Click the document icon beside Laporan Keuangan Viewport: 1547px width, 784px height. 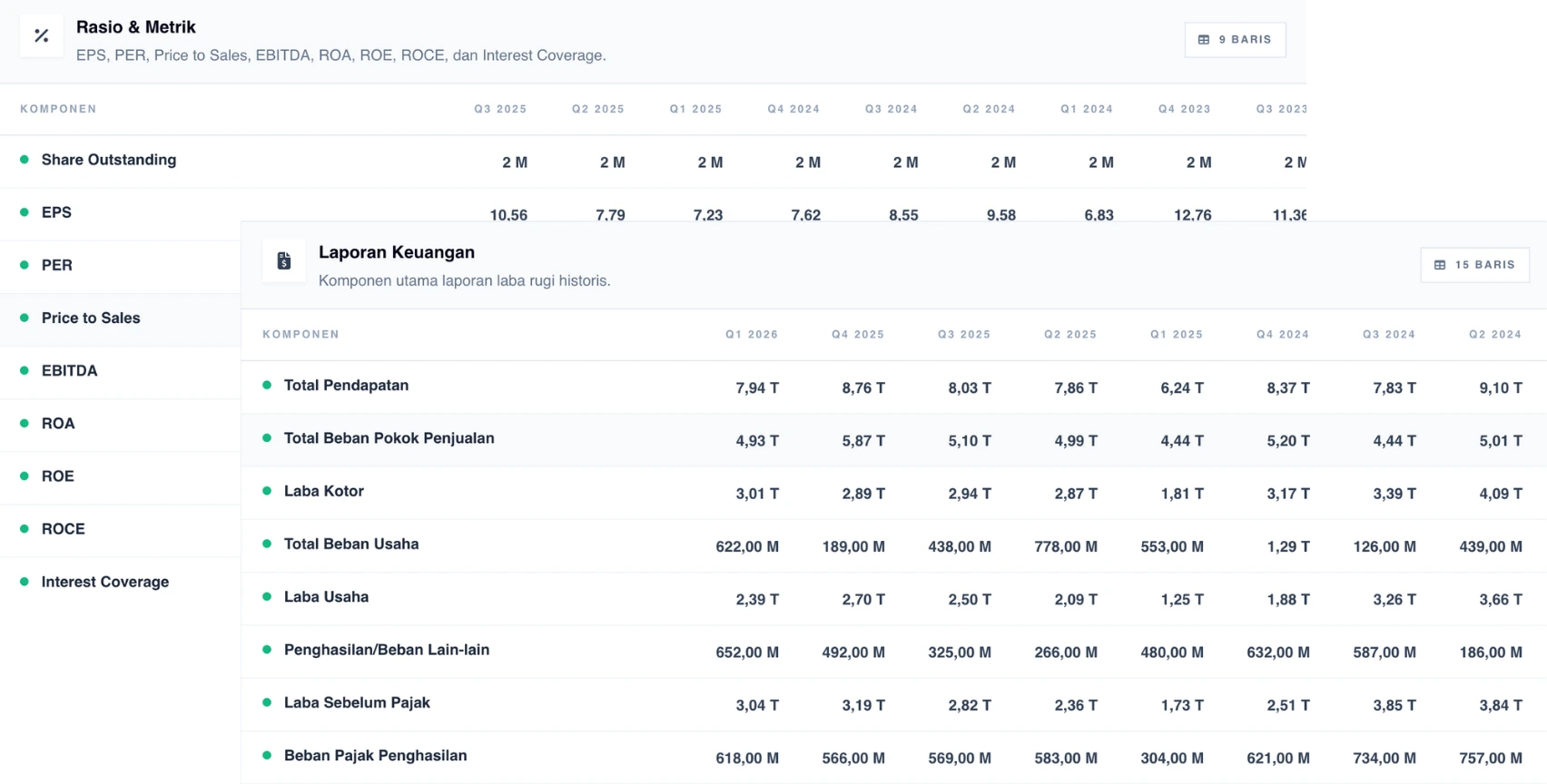[284, 261]
